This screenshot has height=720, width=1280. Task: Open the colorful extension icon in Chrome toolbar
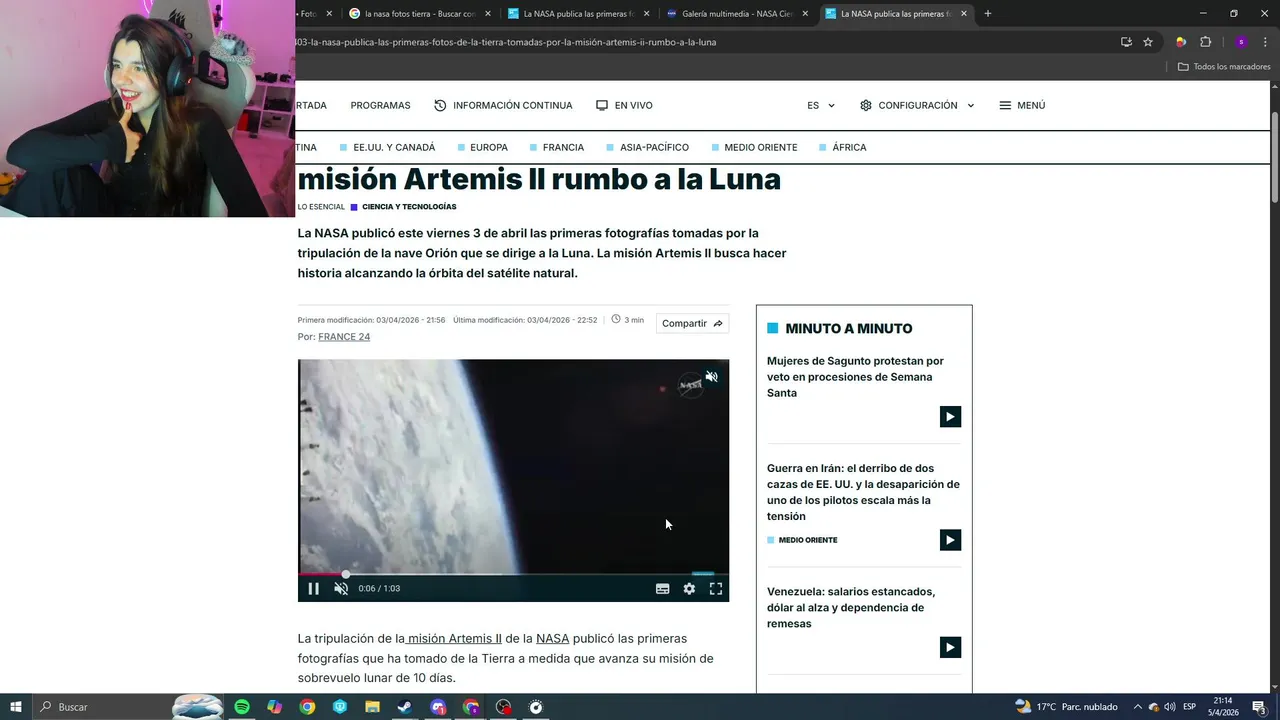1181,42
